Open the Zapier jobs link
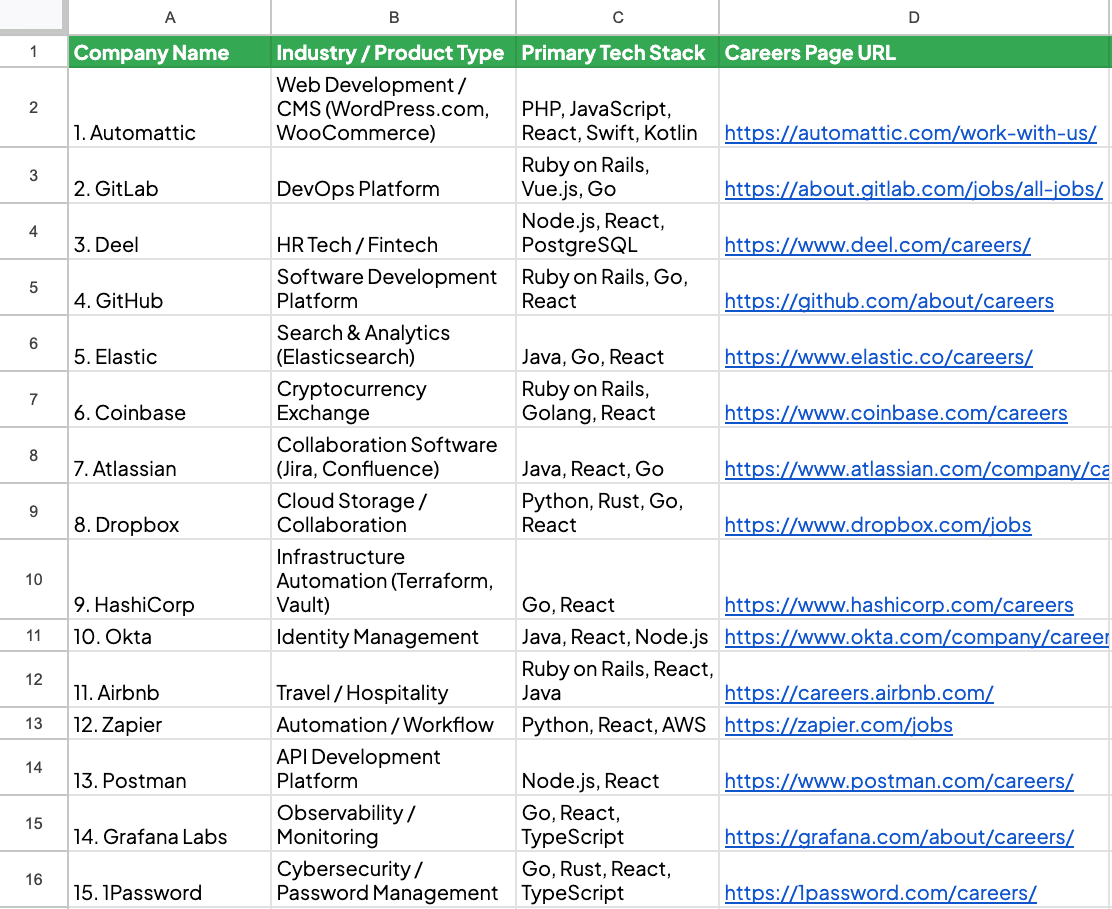This screenshot has height=909, width=1112. pos(838,724)
